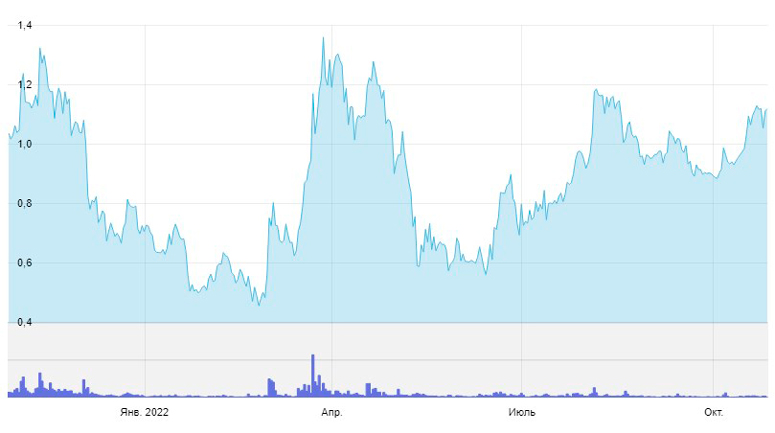This screenshot has width=775, height=433.
Task: Click the 'Апр.' date axis label
Action: pyautogui.click(x=331, y=412)
